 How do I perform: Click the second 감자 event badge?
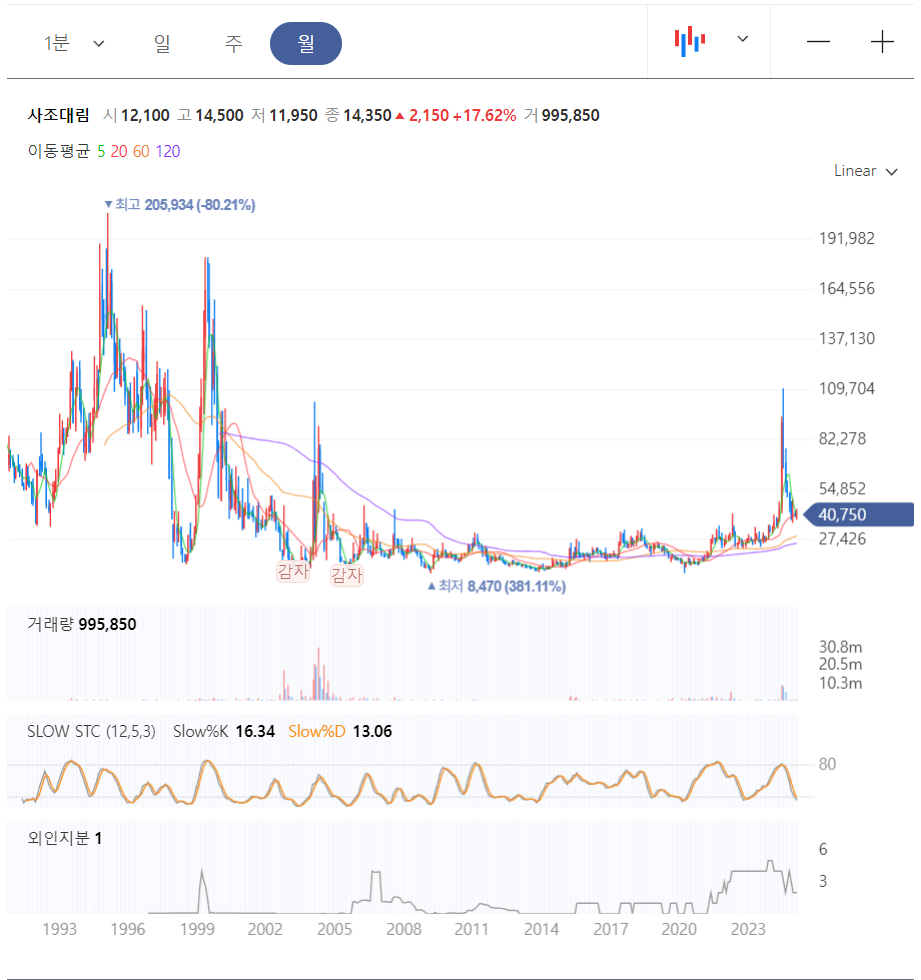347,575
